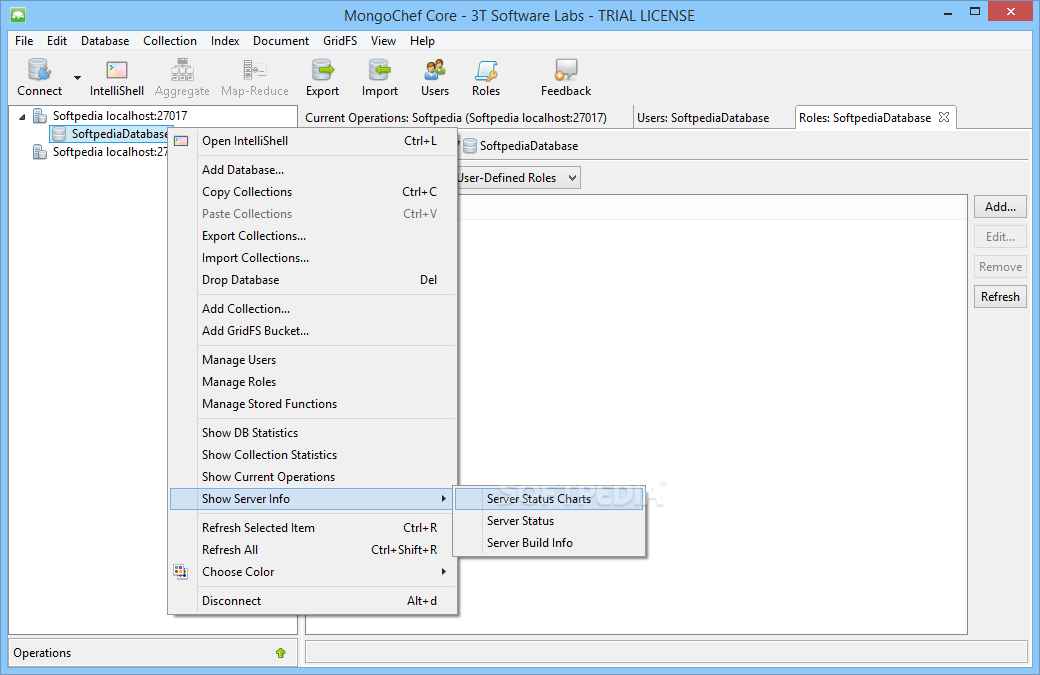Select the SoftpediaDatabase tree item
The height and width of the screenshot is (675, 1040).
pos(111,134)
